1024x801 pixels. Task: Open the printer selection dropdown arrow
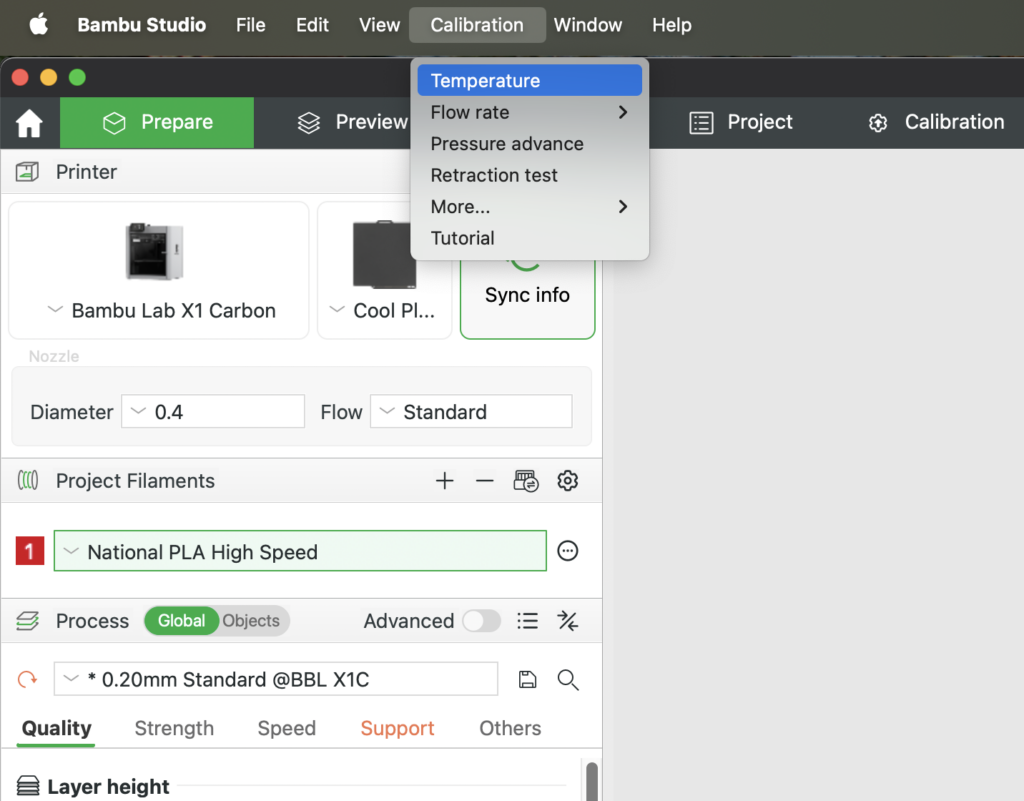(56, 309)
